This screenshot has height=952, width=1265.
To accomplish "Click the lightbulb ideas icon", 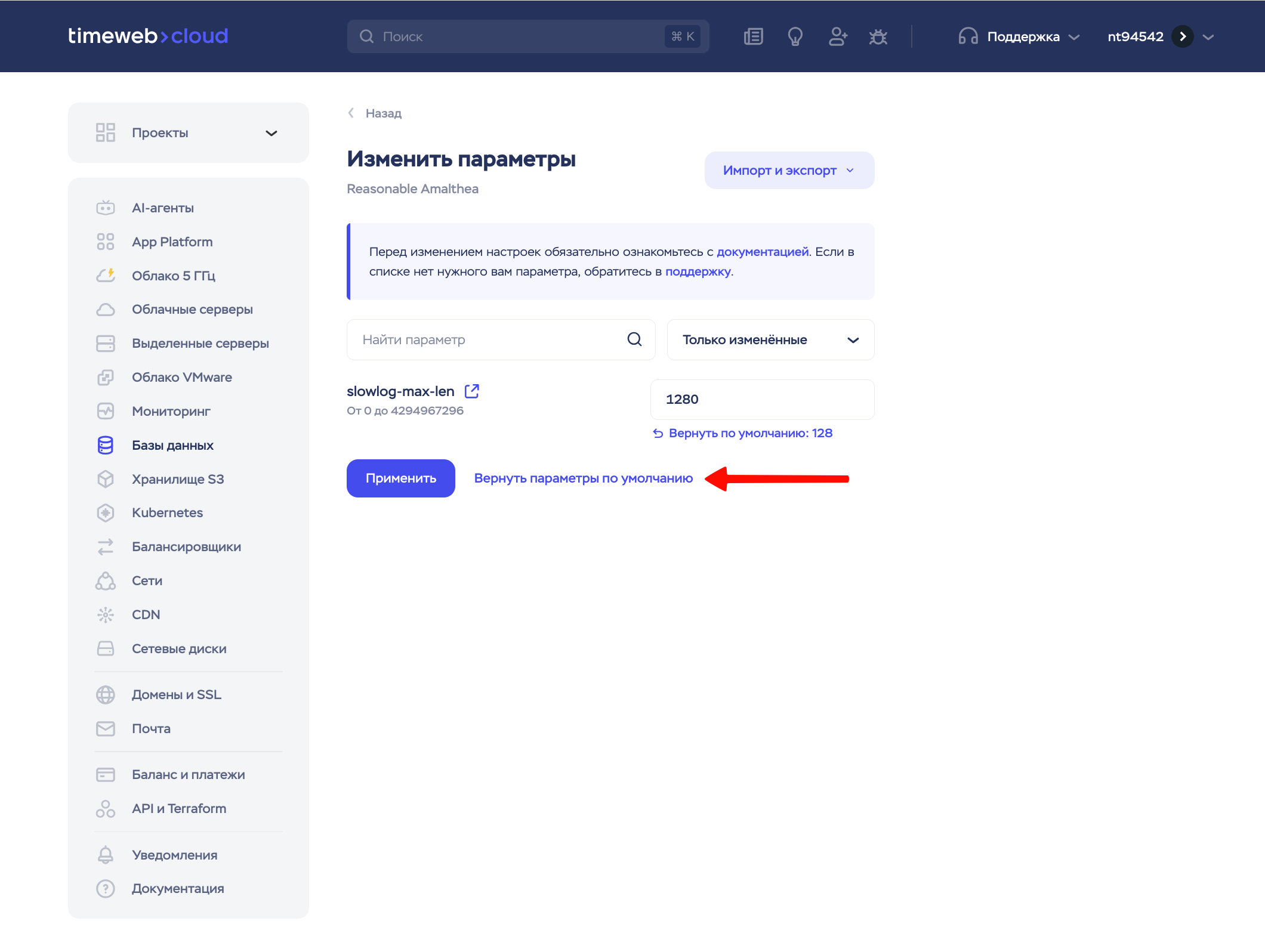I will [x=795, y=37].
